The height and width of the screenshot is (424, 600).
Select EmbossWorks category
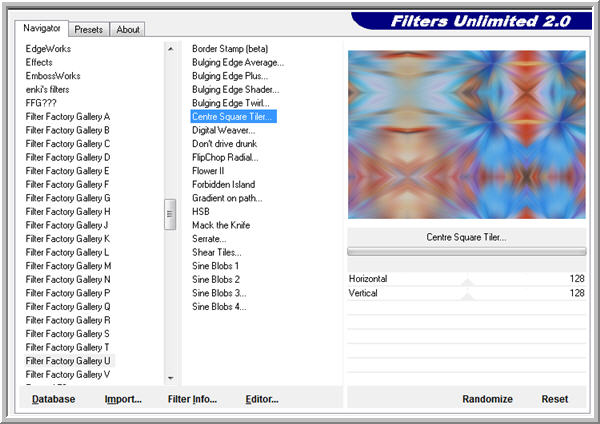tap(53, 76)
